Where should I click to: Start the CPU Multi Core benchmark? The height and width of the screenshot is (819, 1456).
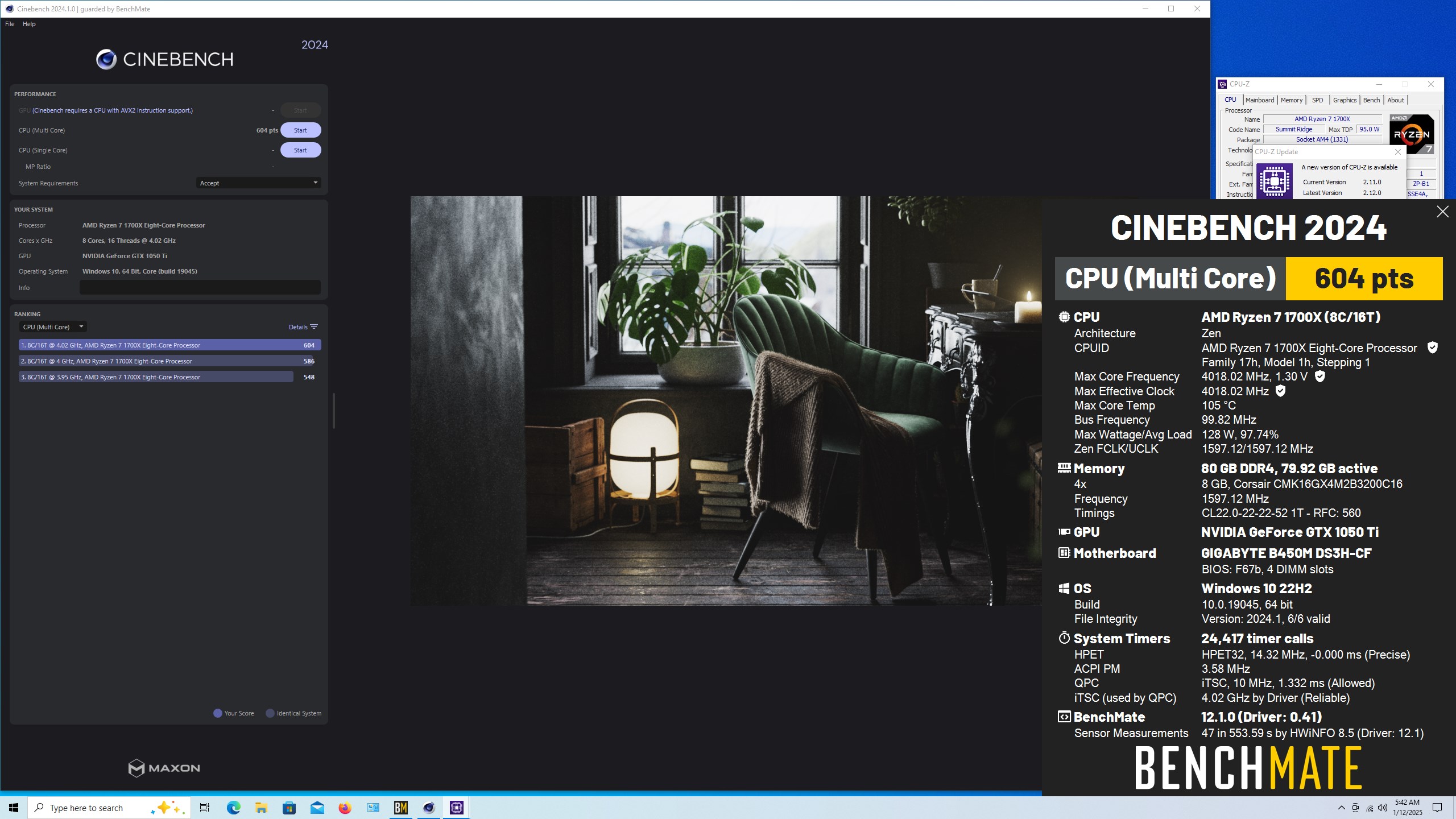click(300, 130)
